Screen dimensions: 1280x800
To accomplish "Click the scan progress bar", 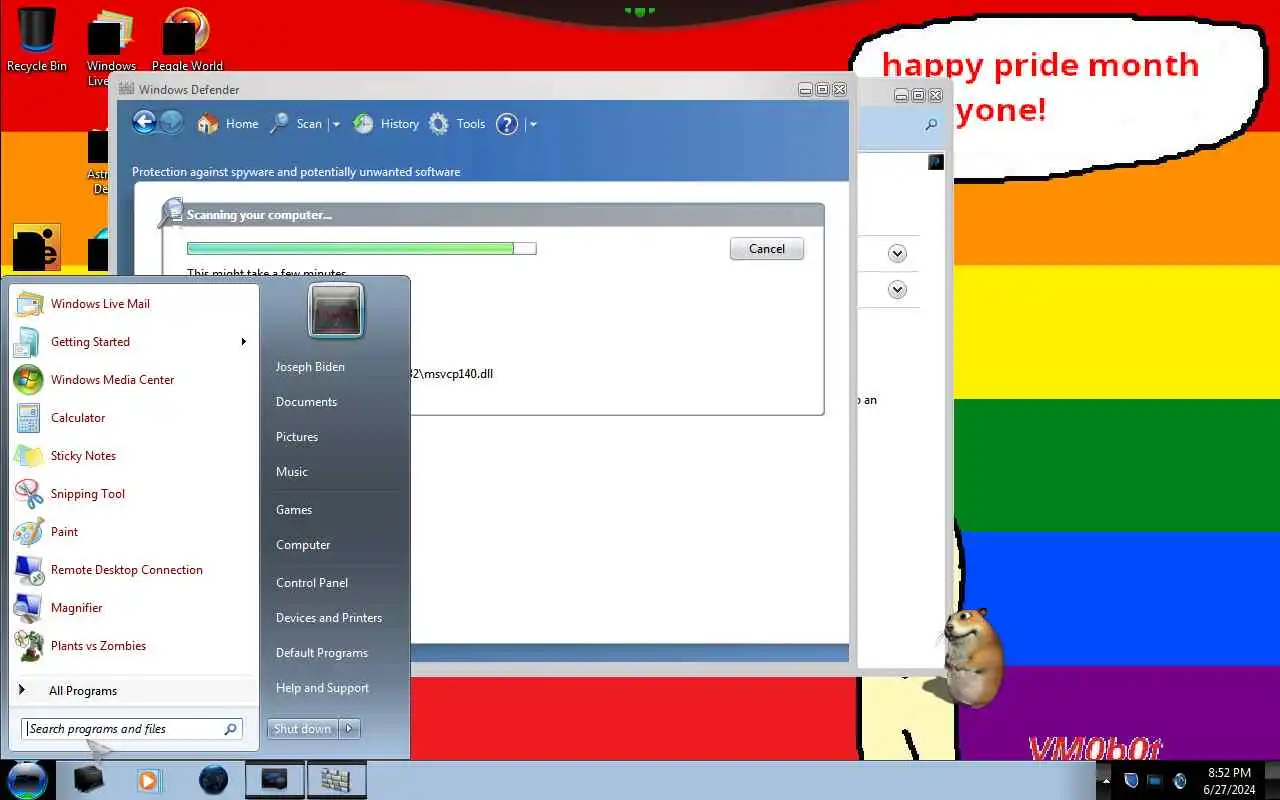I will pyautogui.click(x=361, y=248).
